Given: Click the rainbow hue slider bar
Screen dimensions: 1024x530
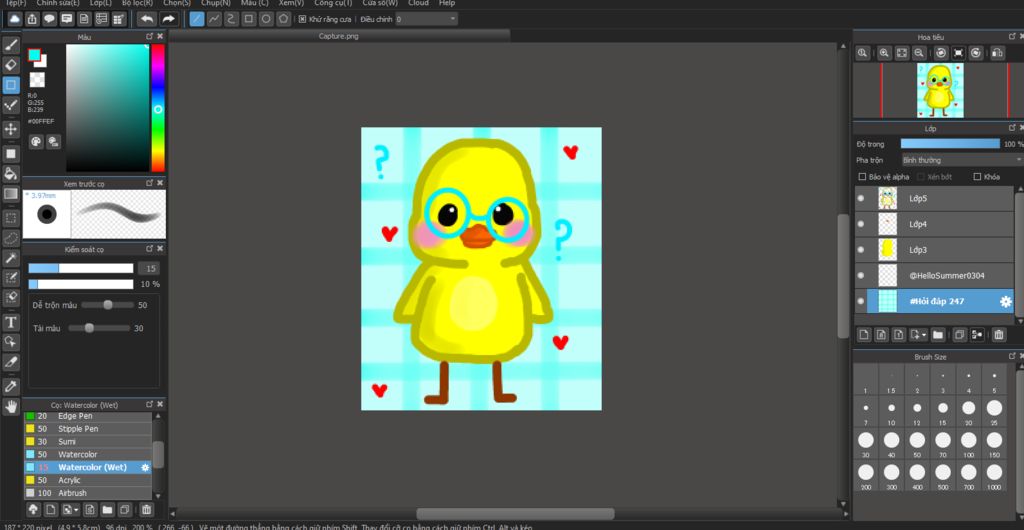Looking at the screenshot, I should pos(158,108).
